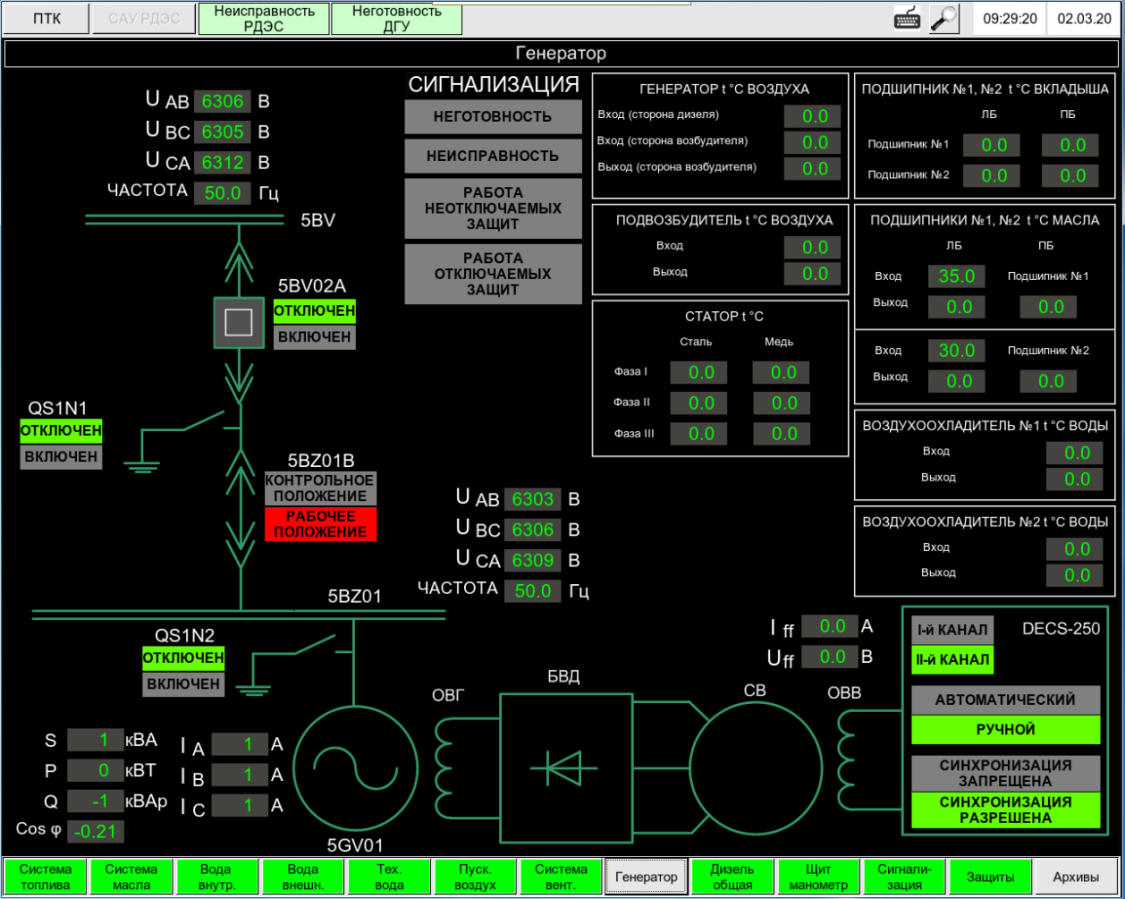This screenshot has width=1125, height=899.
Task: Open the Дизель общая tab
Action: (733, 877)
